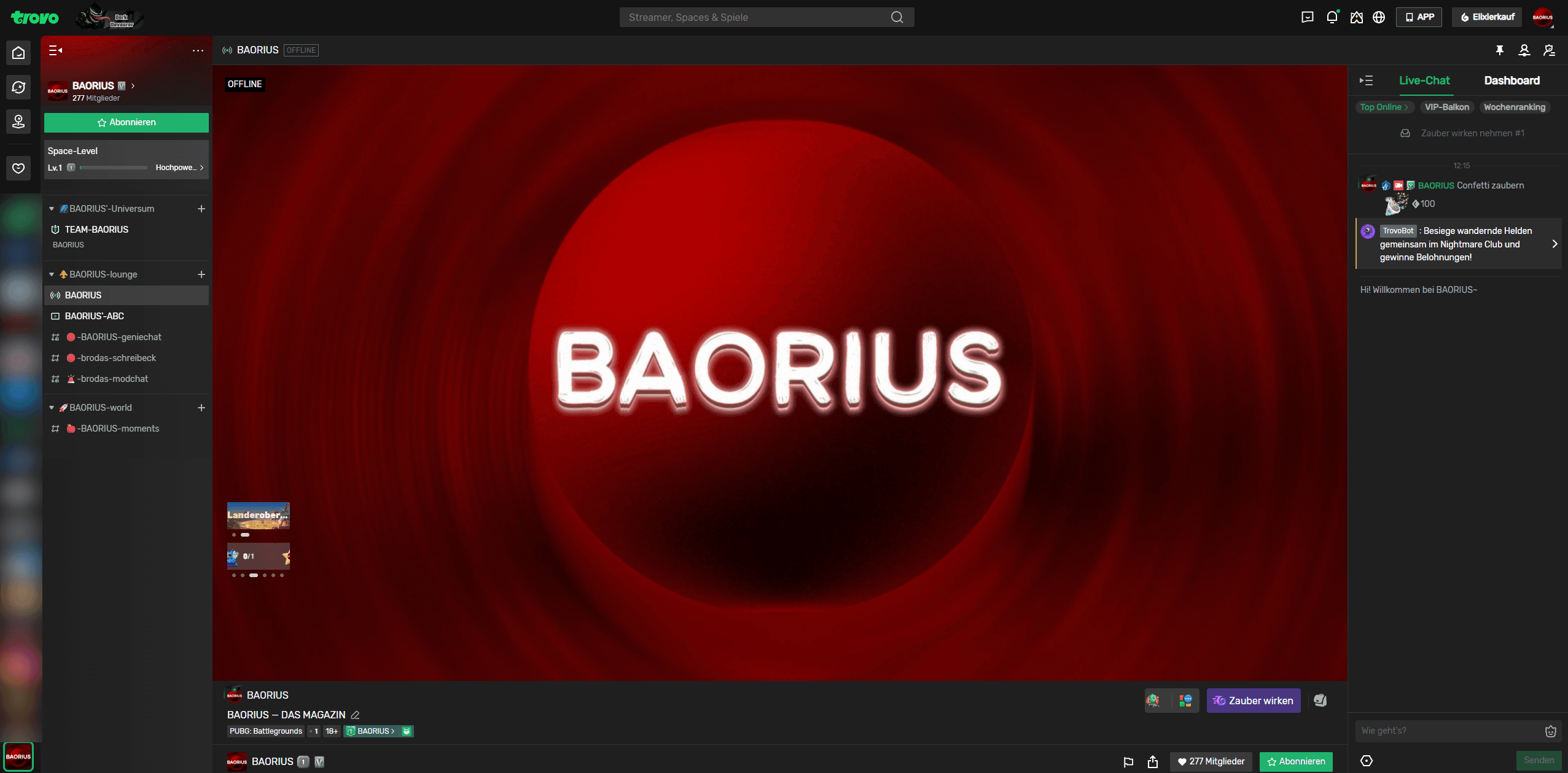Open the 277 Mitglieder button
This screenshot has height=773, width=1568.
click(1211, 761)
